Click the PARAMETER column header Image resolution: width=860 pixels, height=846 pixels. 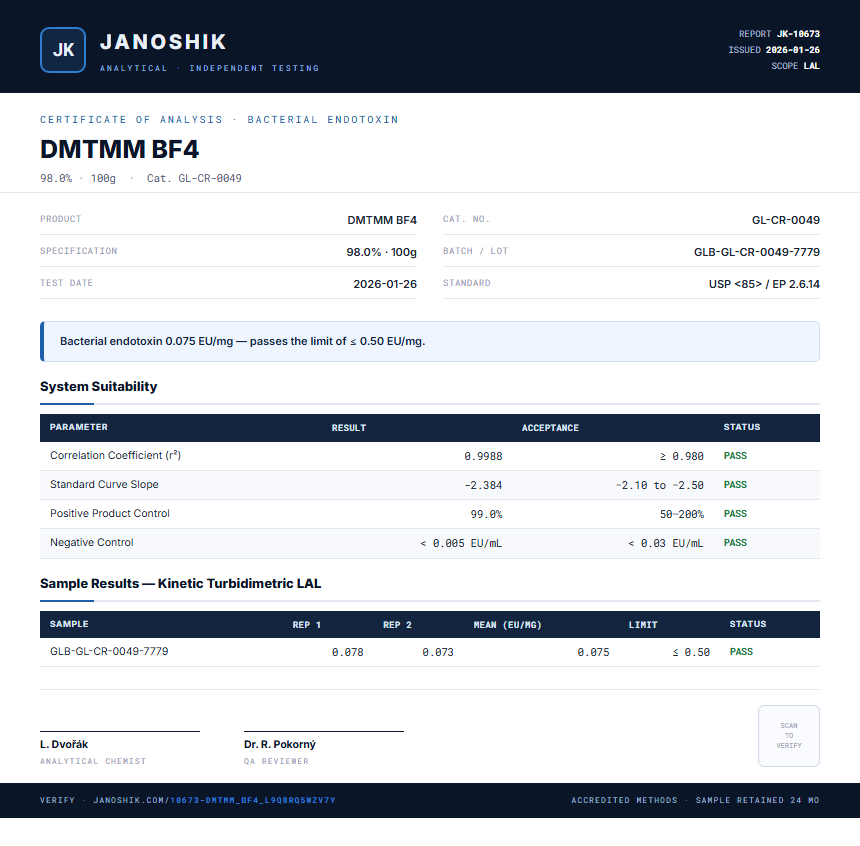point(78,427)
